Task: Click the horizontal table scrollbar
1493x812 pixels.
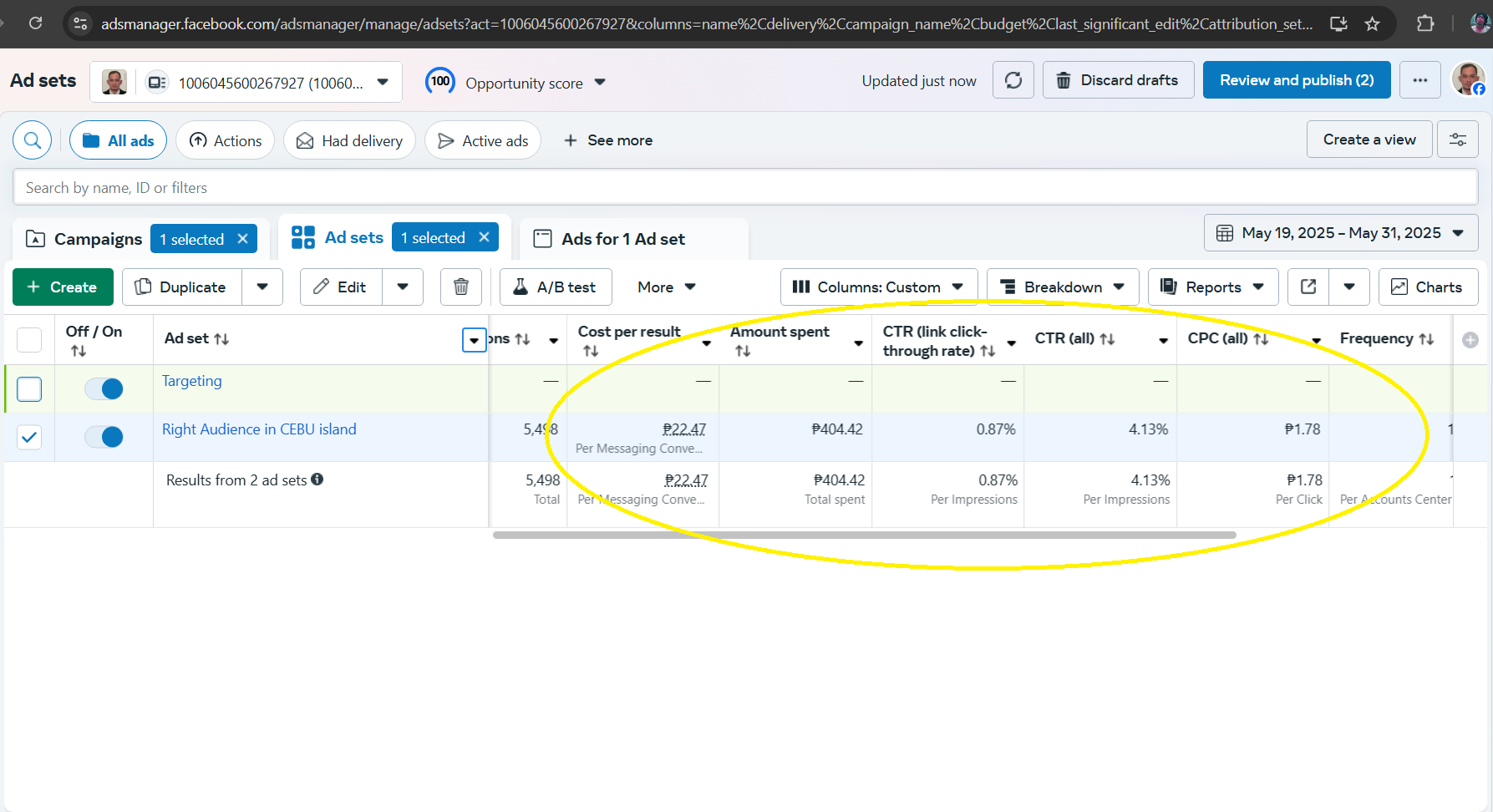Action: (x=865, y=535)
